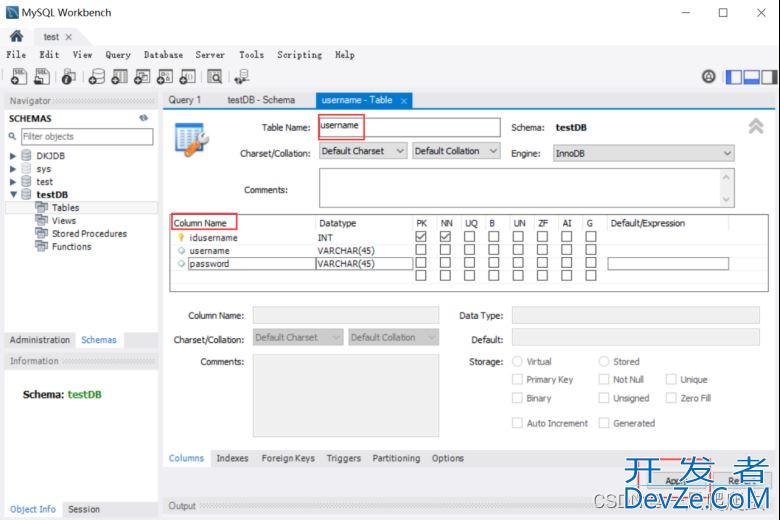Viewport: 780px width, 520px height.
Task: Reconnect to DBMS icon
Action: [242, 77]
